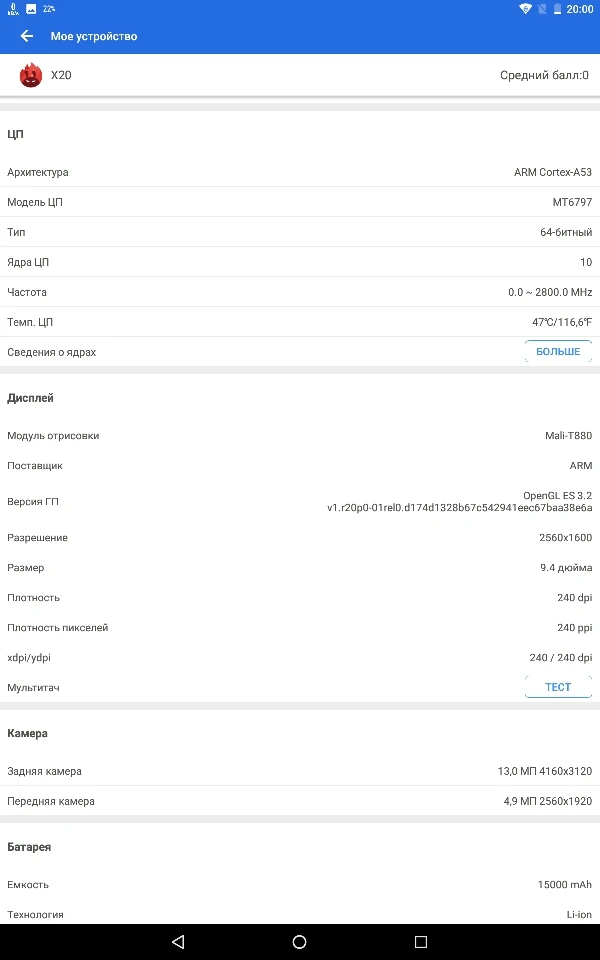Tap the Версия ГП OpenGL row
This screenshot has height=960, width=600.
300,501
